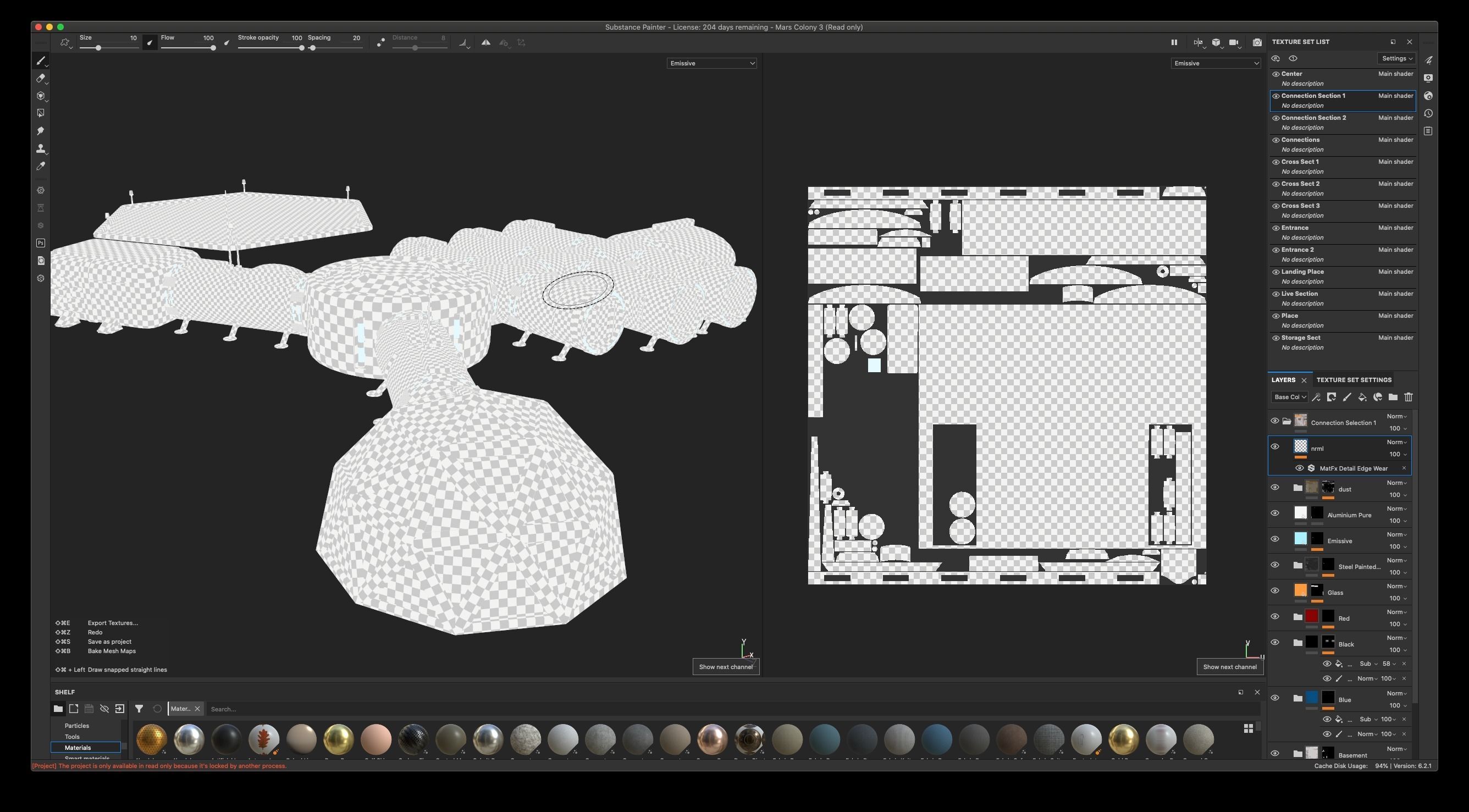This screenshot has width=1469, height=812.
Task: Select the Polygon Fill tool
Action: [41, 113]
